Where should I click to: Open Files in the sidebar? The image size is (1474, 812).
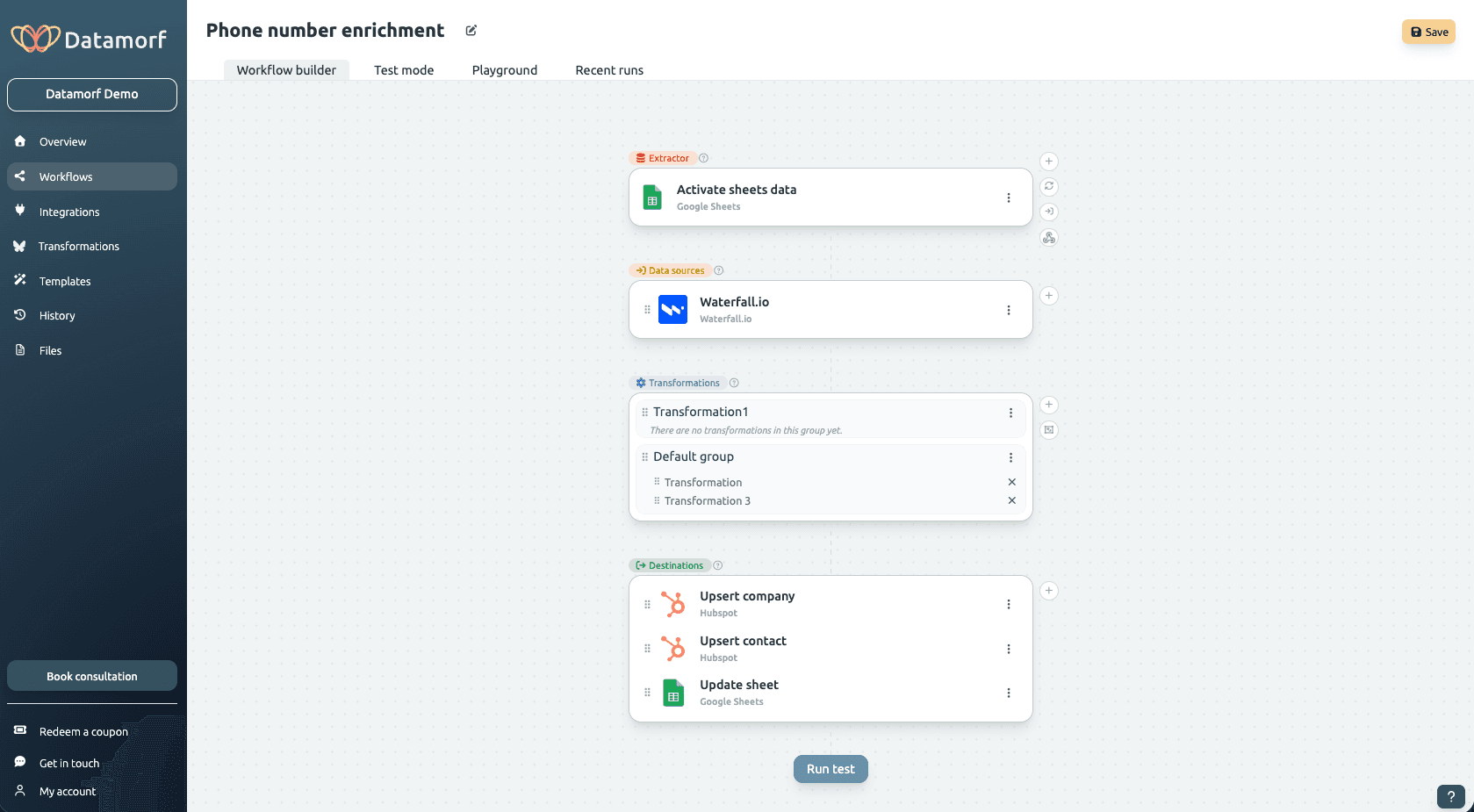coord(92,350)
